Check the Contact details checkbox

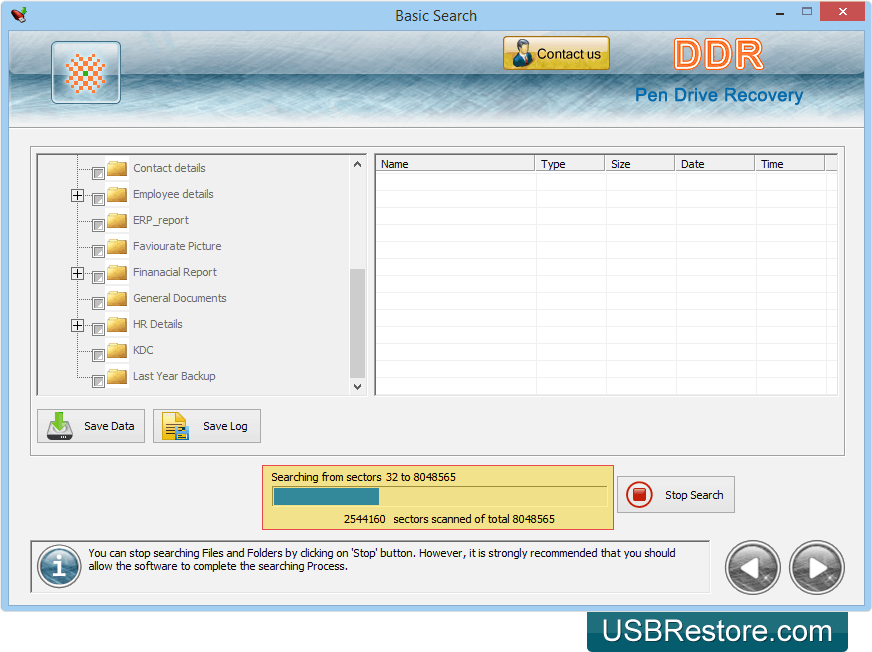[98, 173]
